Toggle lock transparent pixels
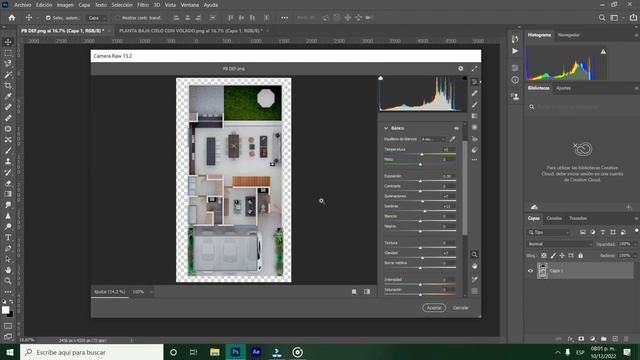Screen dimensions: 640x360 point(544,256)
